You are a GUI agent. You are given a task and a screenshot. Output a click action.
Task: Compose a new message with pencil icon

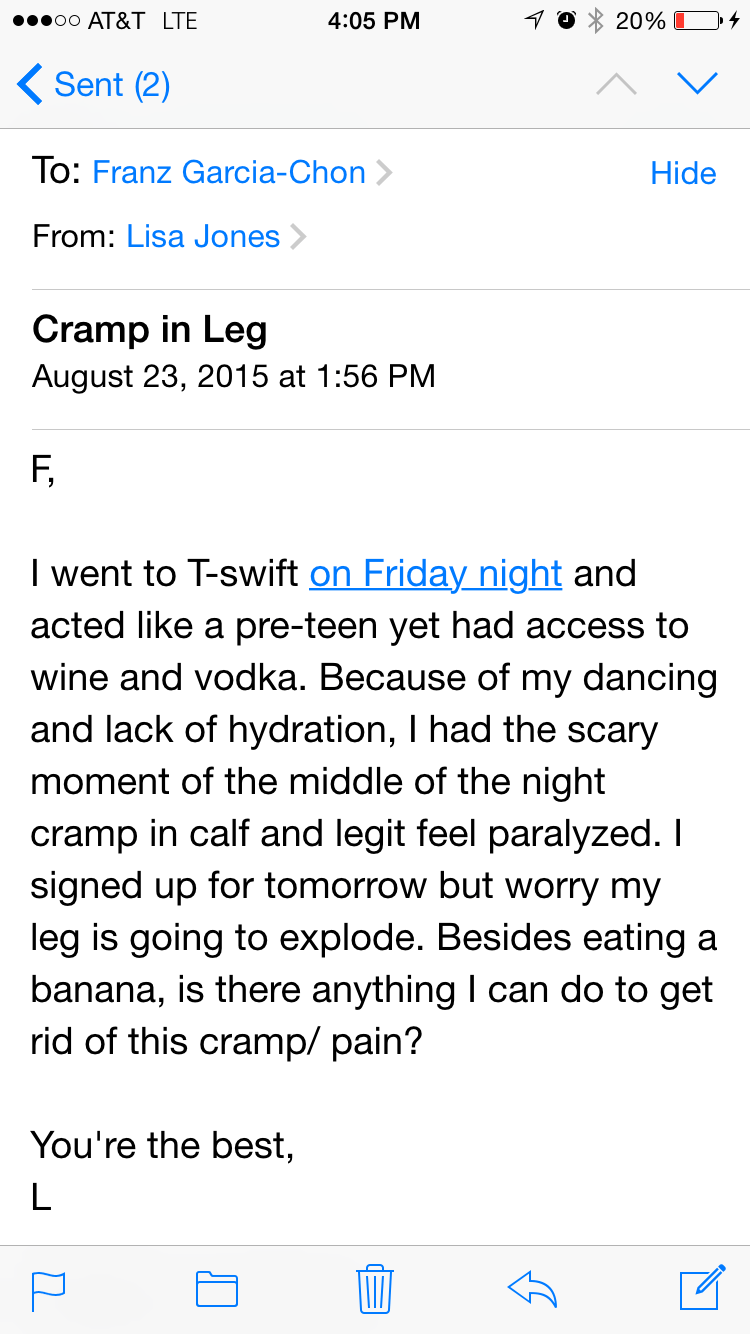tap(701, 1288)
